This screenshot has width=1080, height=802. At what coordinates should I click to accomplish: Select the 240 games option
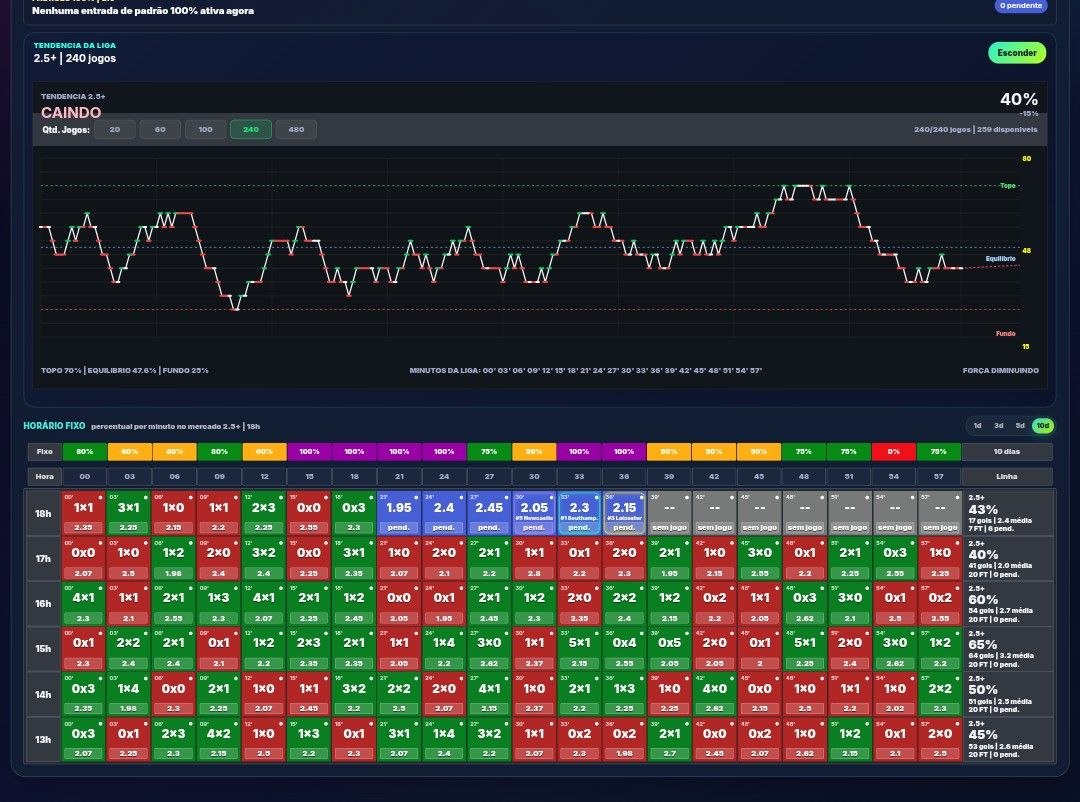click(x=251, y=130)
